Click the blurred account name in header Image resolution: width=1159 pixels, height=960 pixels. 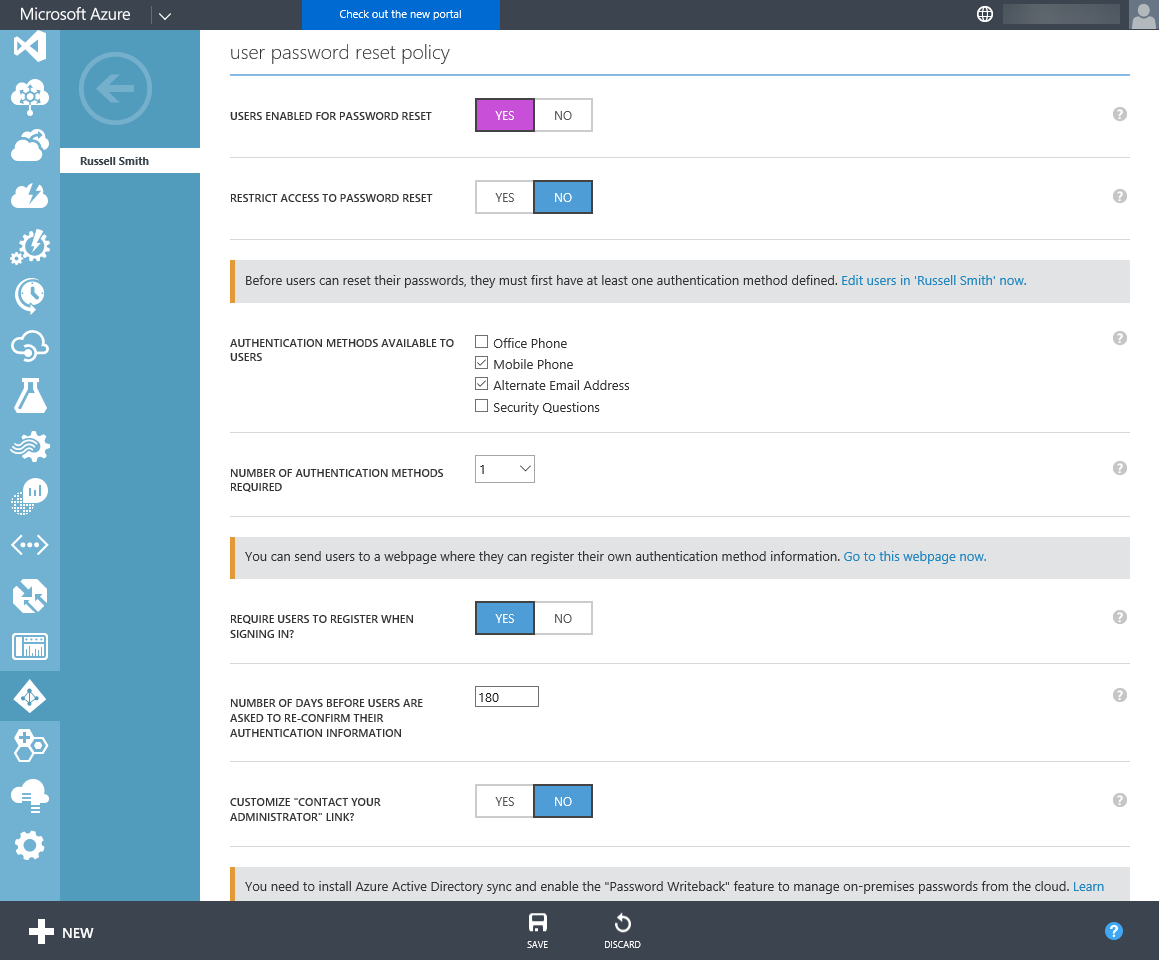tap(1061, 14)
